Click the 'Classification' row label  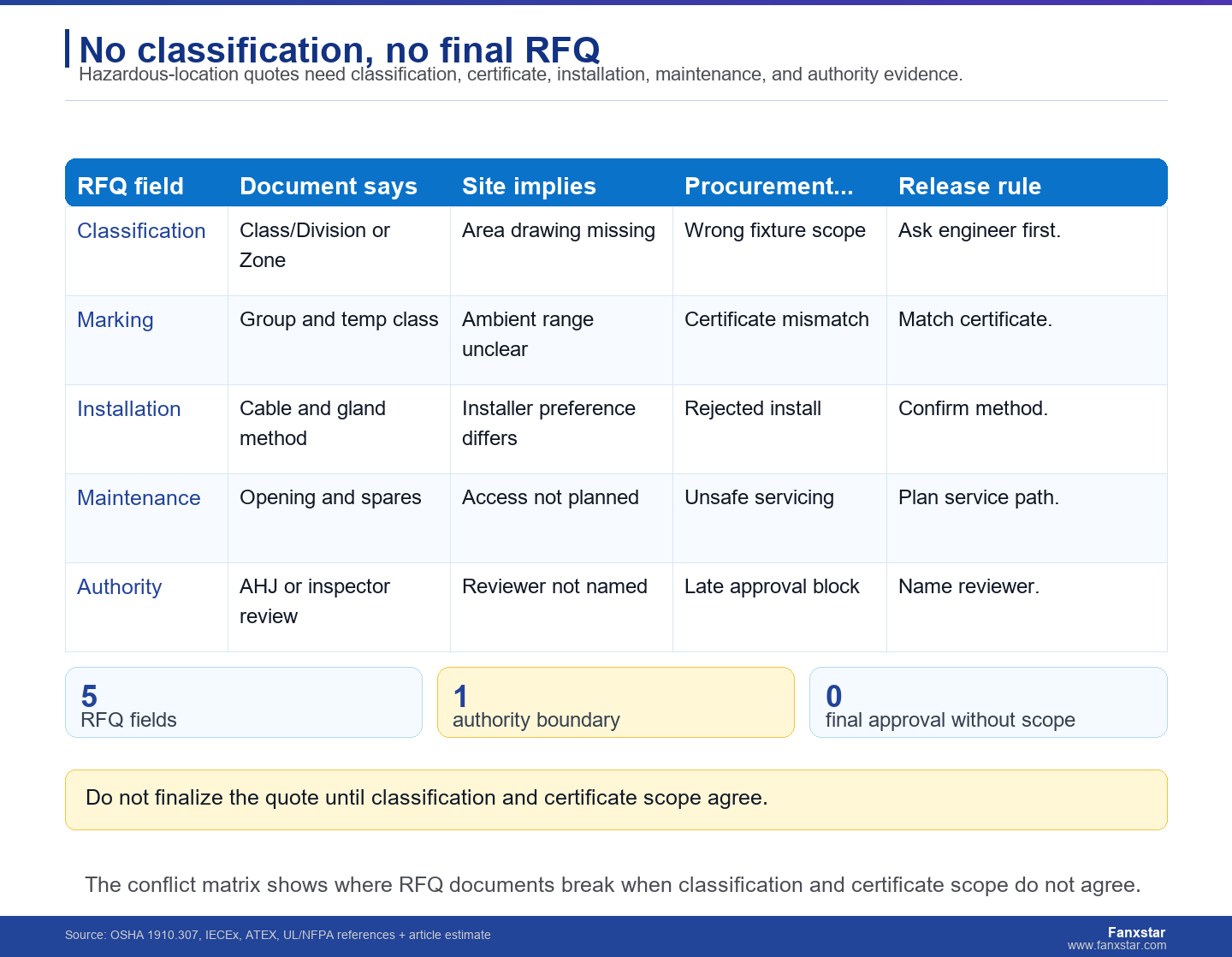(x=141, y=231)
